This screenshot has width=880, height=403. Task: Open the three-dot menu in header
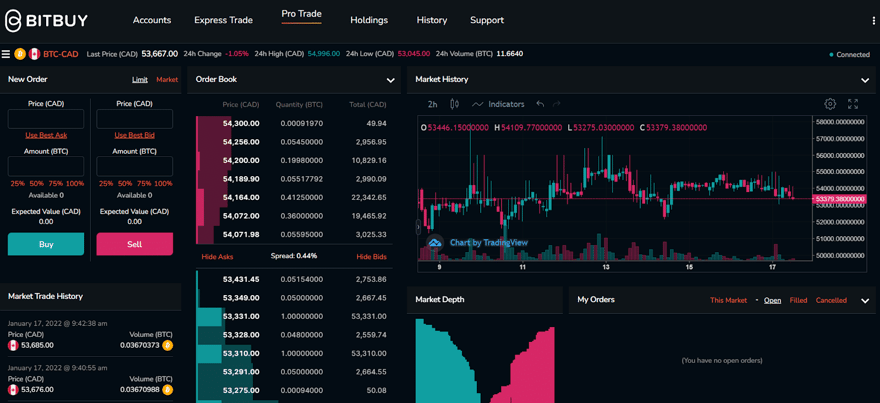[x=873, y=20]
